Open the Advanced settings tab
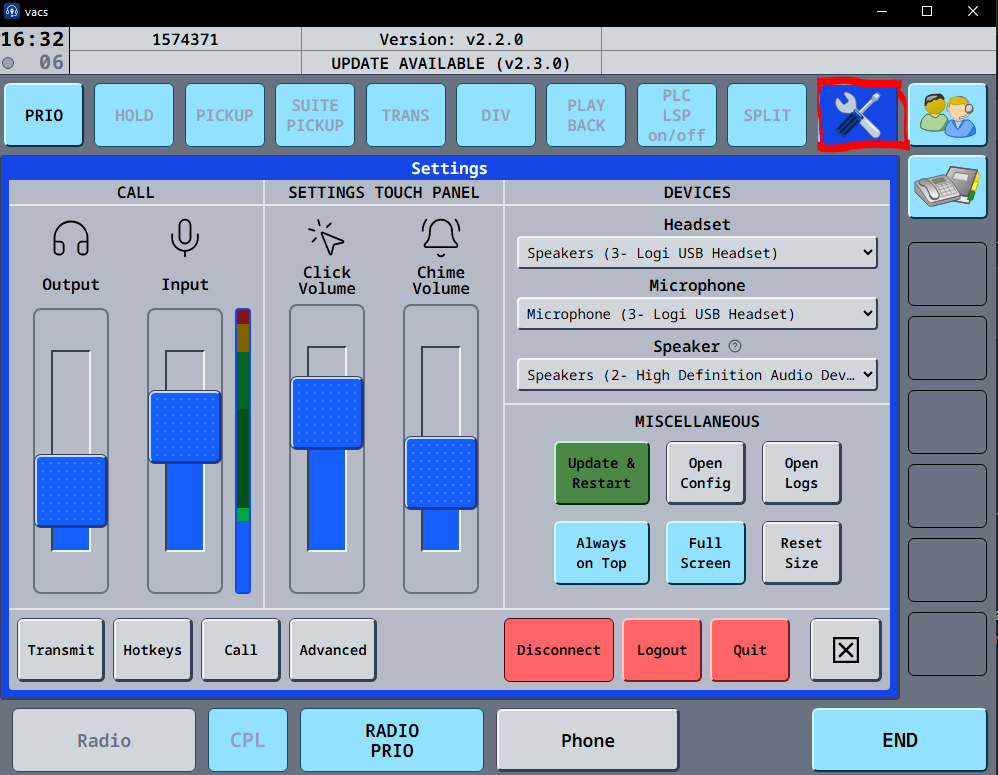 [x=333, y=650]
